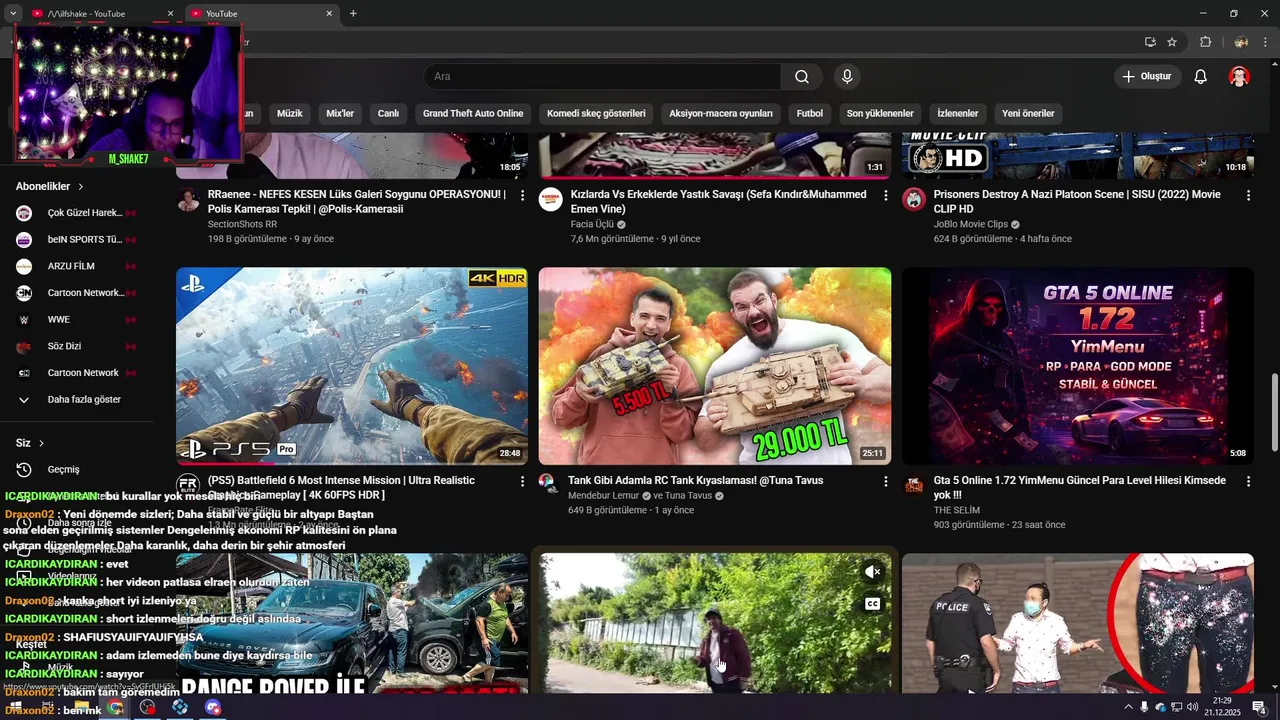The width and height of the screenshot is (1280, 720).
Task: Click the Chrome icon in the taskbar
Action: (x=116, y=707)
